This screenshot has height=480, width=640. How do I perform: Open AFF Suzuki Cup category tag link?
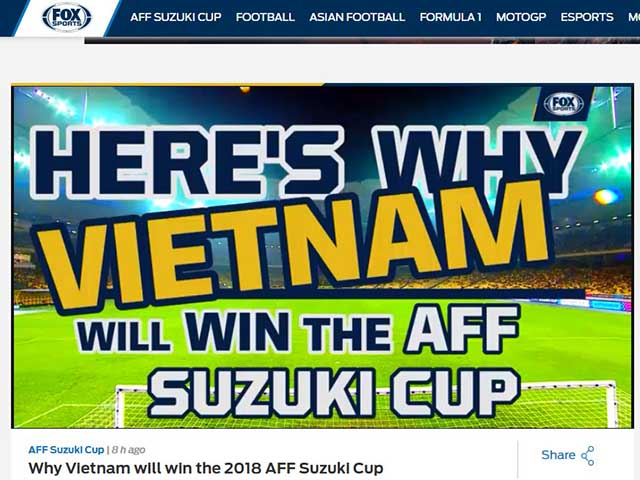(x=66, y=450)
